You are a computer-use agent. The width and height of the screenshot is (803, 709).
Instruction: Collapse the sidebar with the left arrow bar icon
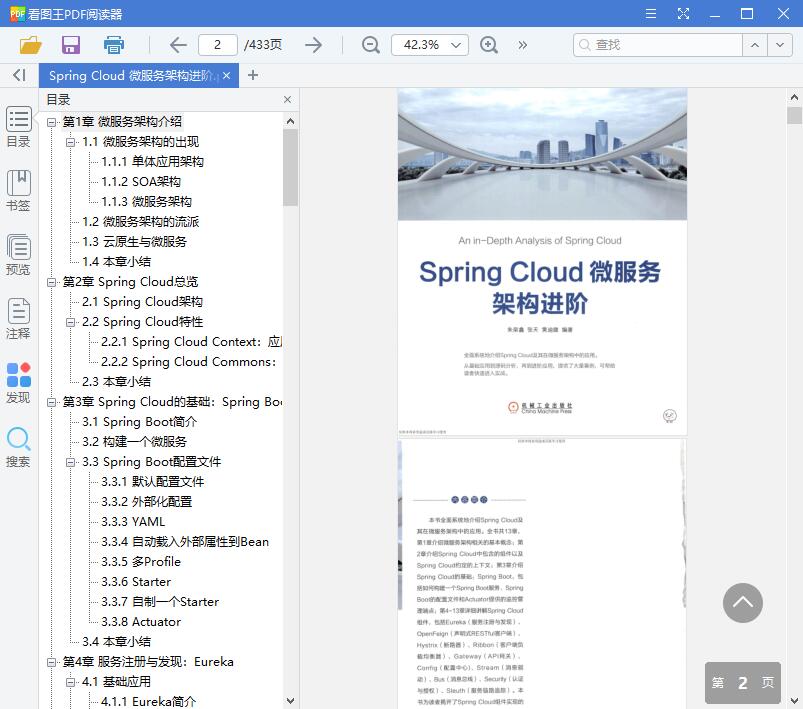click(19, 75)
